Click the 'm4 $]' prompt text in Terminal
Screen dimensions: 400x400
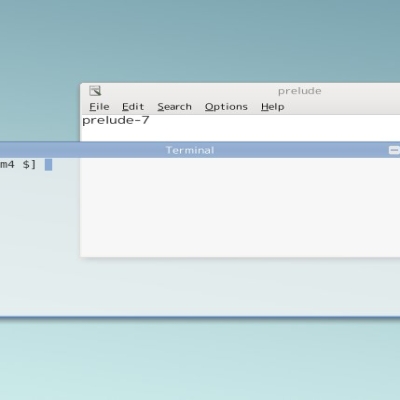pos(18,164)
